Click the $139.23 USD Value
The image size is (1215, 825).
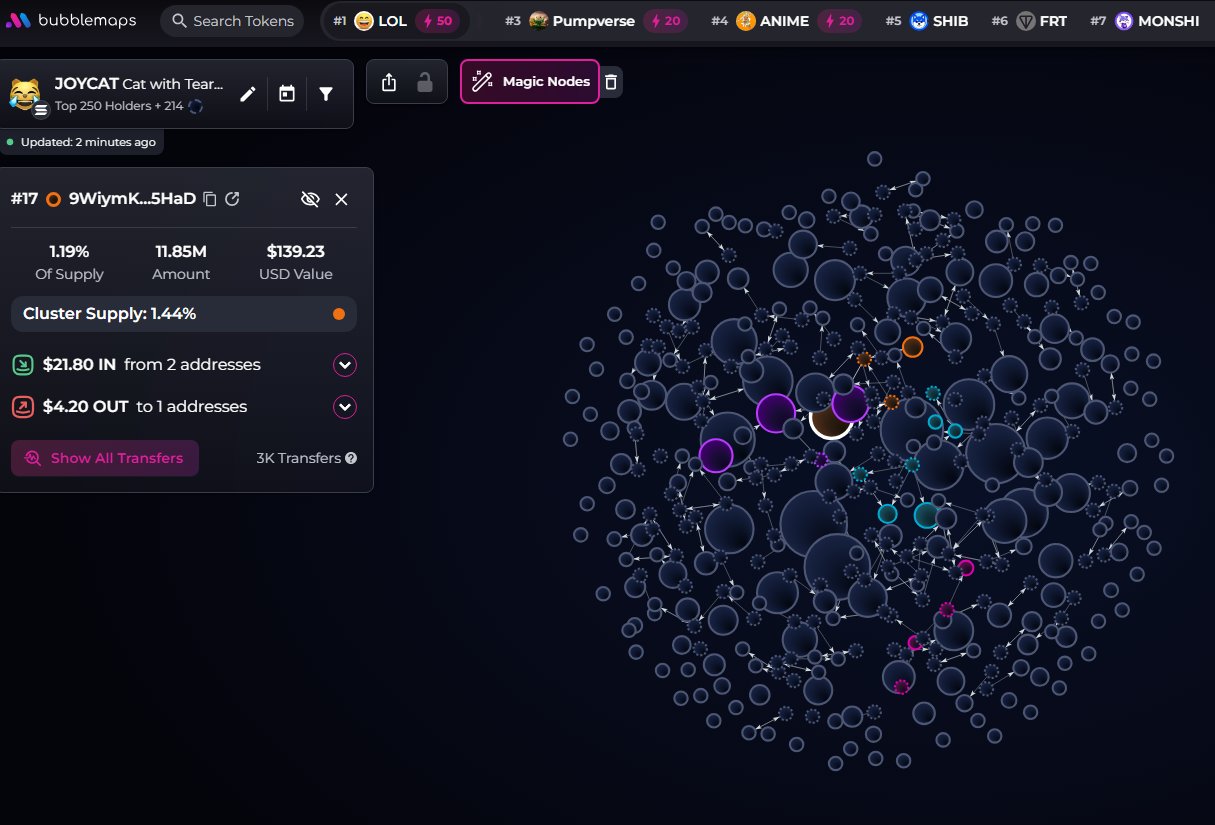coord(296,251)
